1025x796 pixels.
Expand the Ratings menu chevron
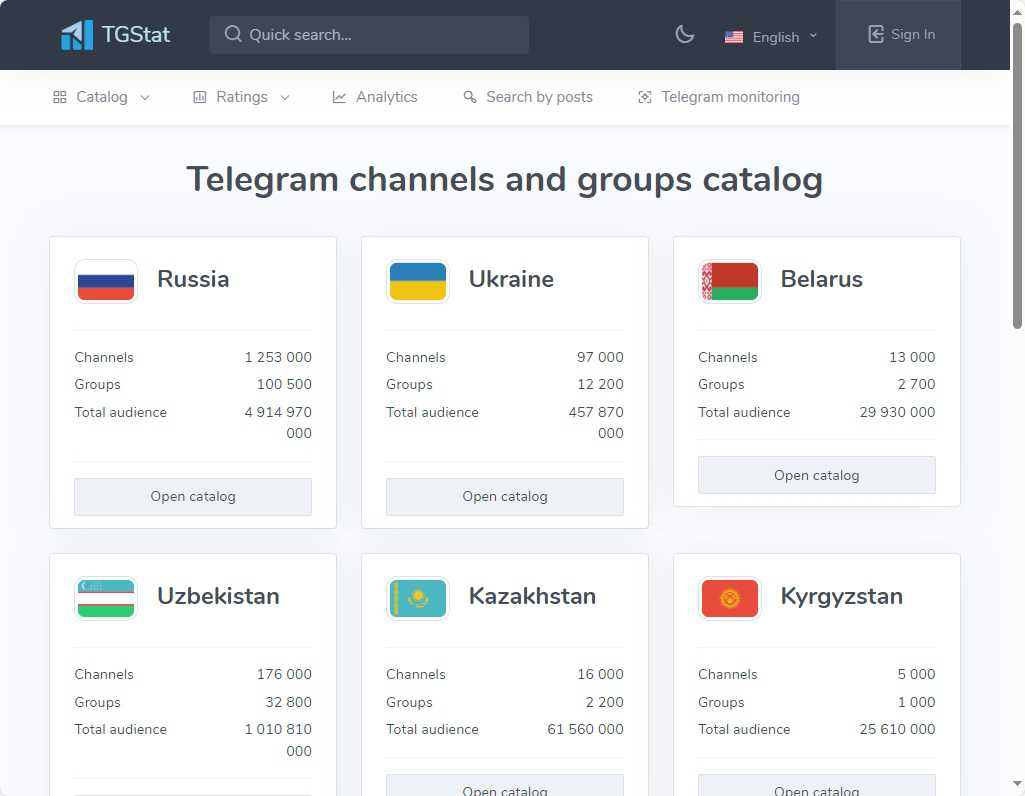pos(285,97)
